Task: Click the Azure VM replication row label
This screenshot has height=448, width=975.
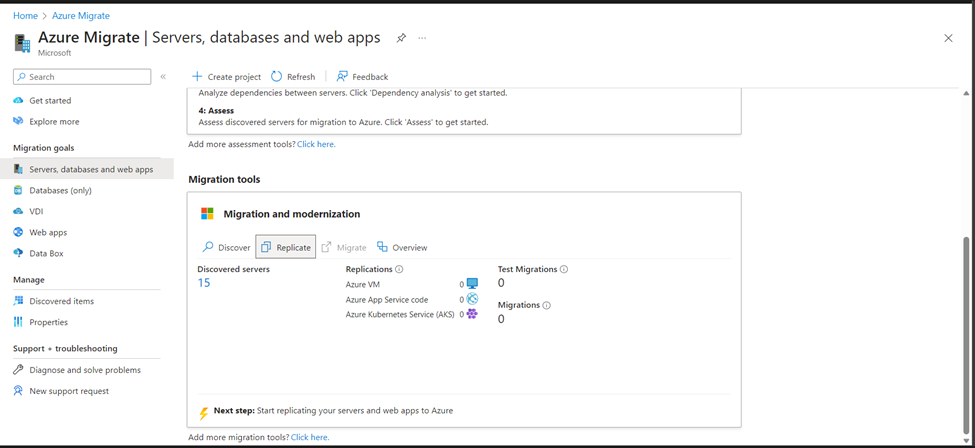Action: point(363,284)
